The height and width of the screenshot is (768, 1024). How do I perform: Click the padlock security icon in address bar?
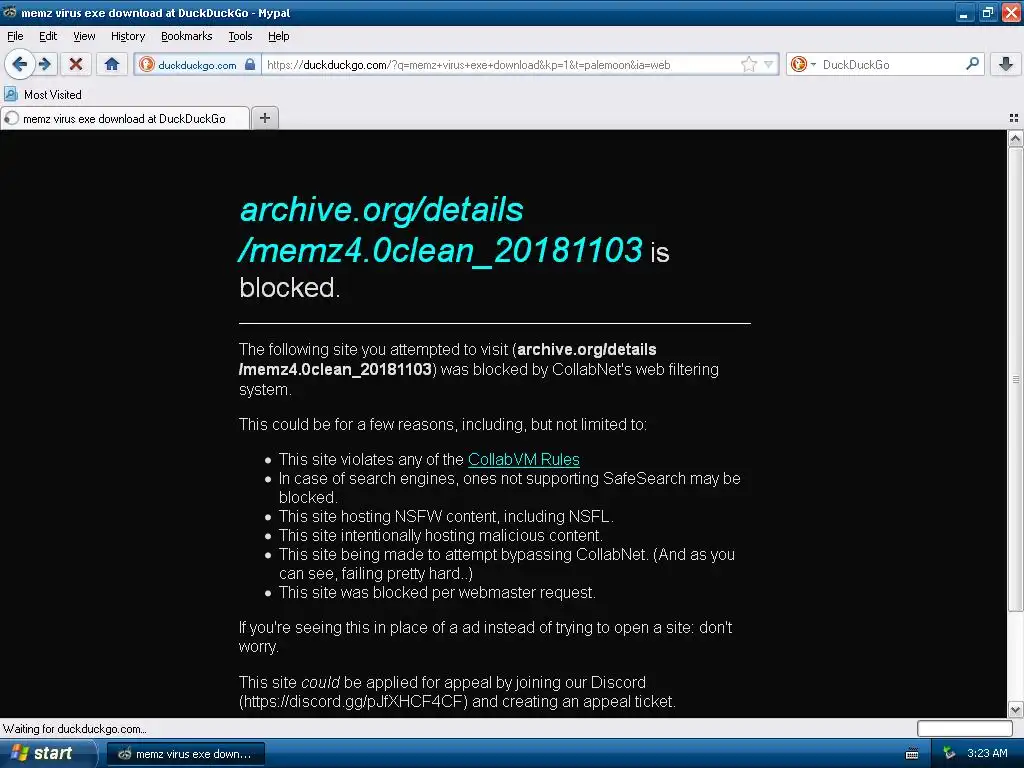tap(250, 64)
